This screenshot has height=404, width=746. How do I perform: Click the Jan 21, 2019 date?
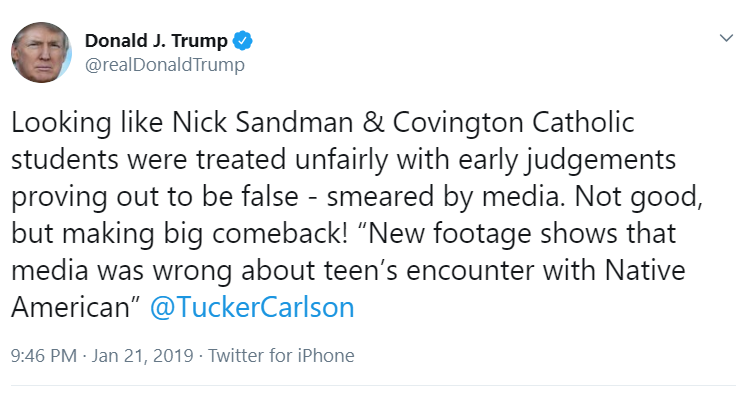coord(143,356)
